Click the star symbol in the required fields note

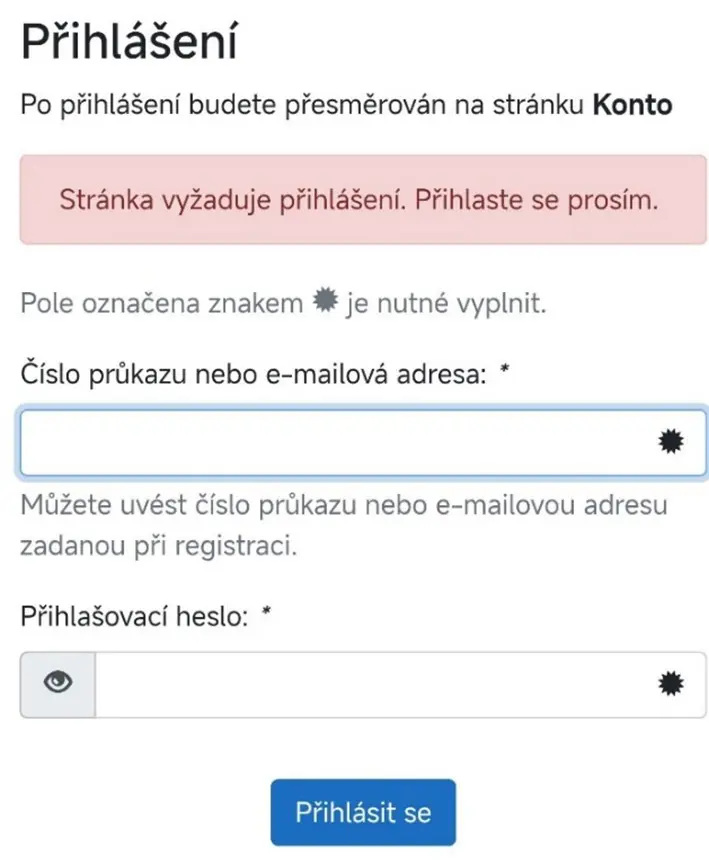coord(323,301)
